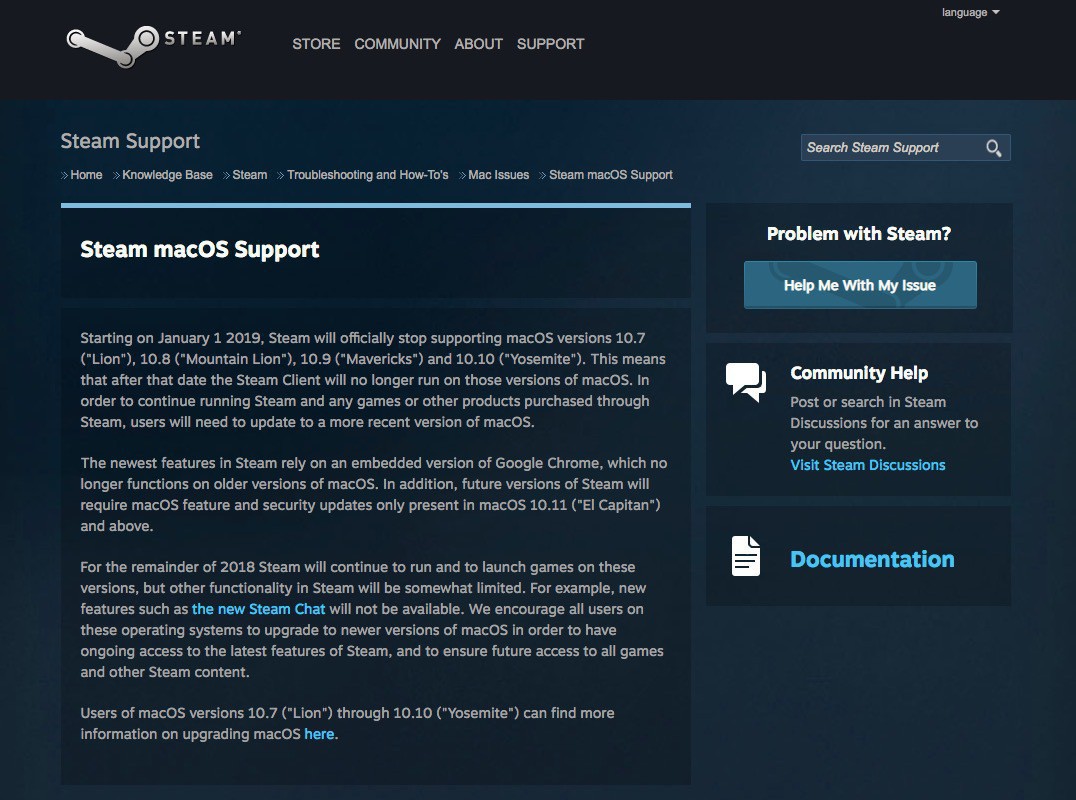
Task: Open the COMMUNITY menu
Action: [397, 44]
